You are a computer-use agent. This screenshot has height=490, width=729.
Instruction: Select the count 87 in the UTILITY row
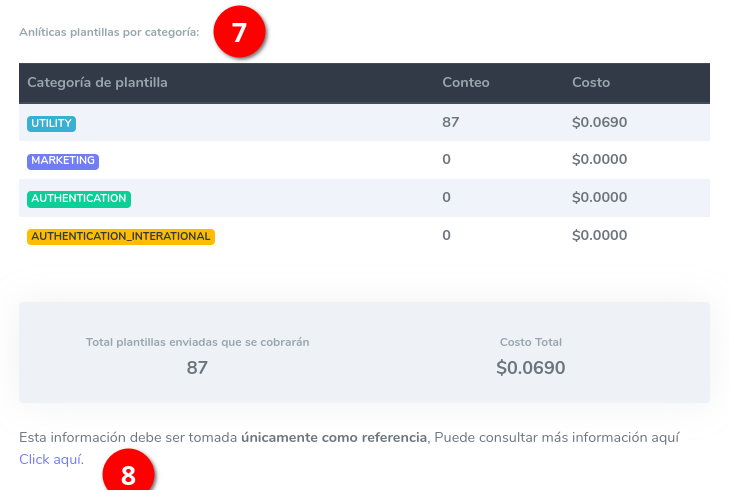point(451,122)
